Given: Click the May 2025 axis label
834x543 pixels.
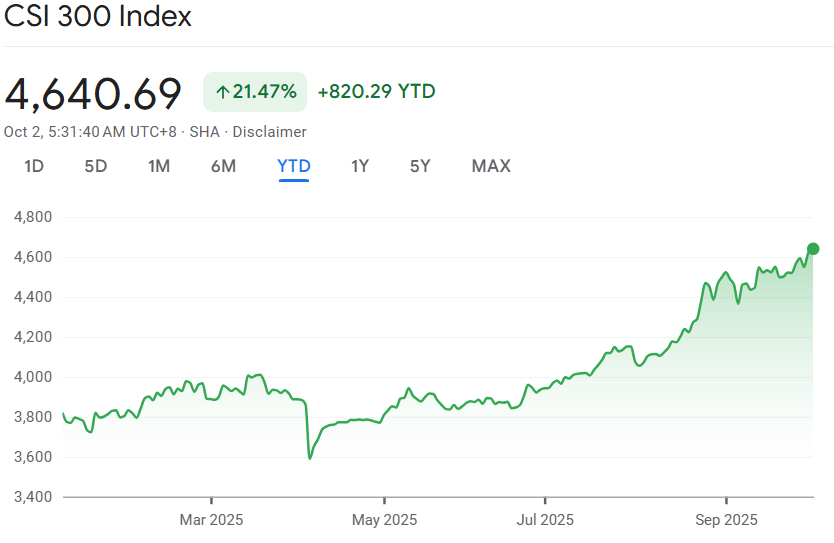Looking at the screenshot, I should tap(385, 520).
